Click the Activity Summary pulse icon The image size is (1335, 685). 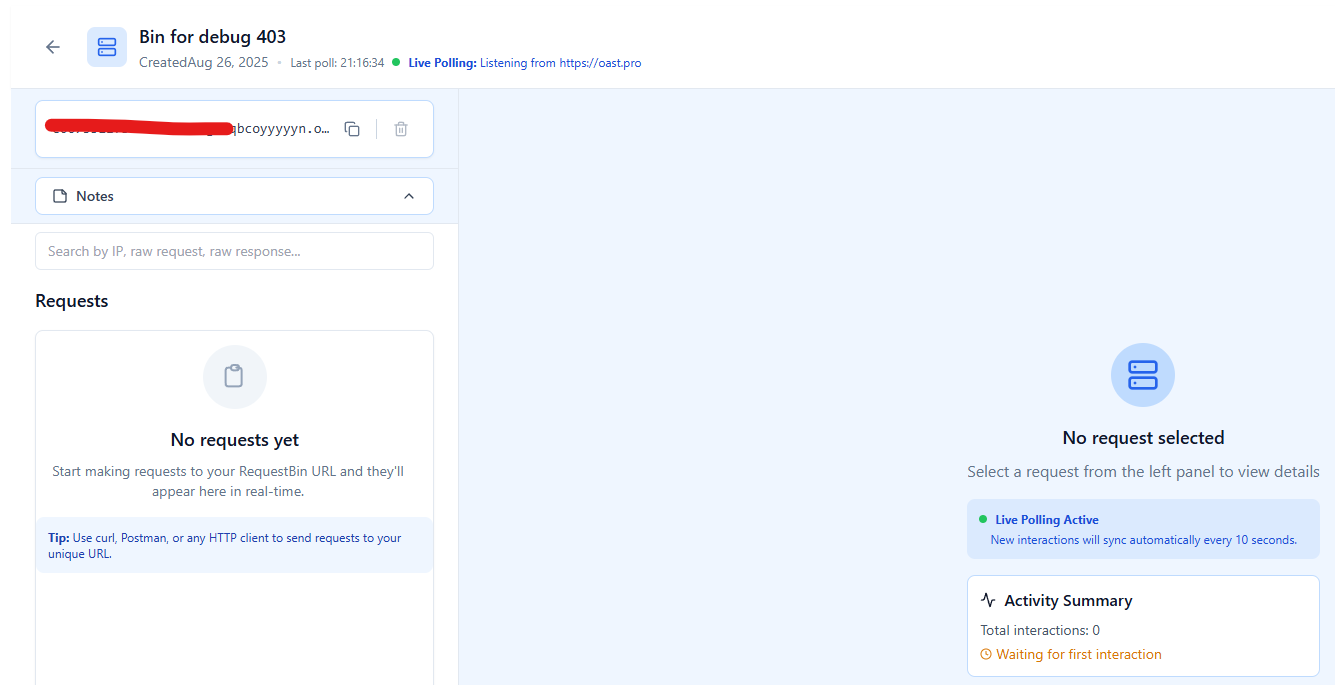click(x=988, y=601)
